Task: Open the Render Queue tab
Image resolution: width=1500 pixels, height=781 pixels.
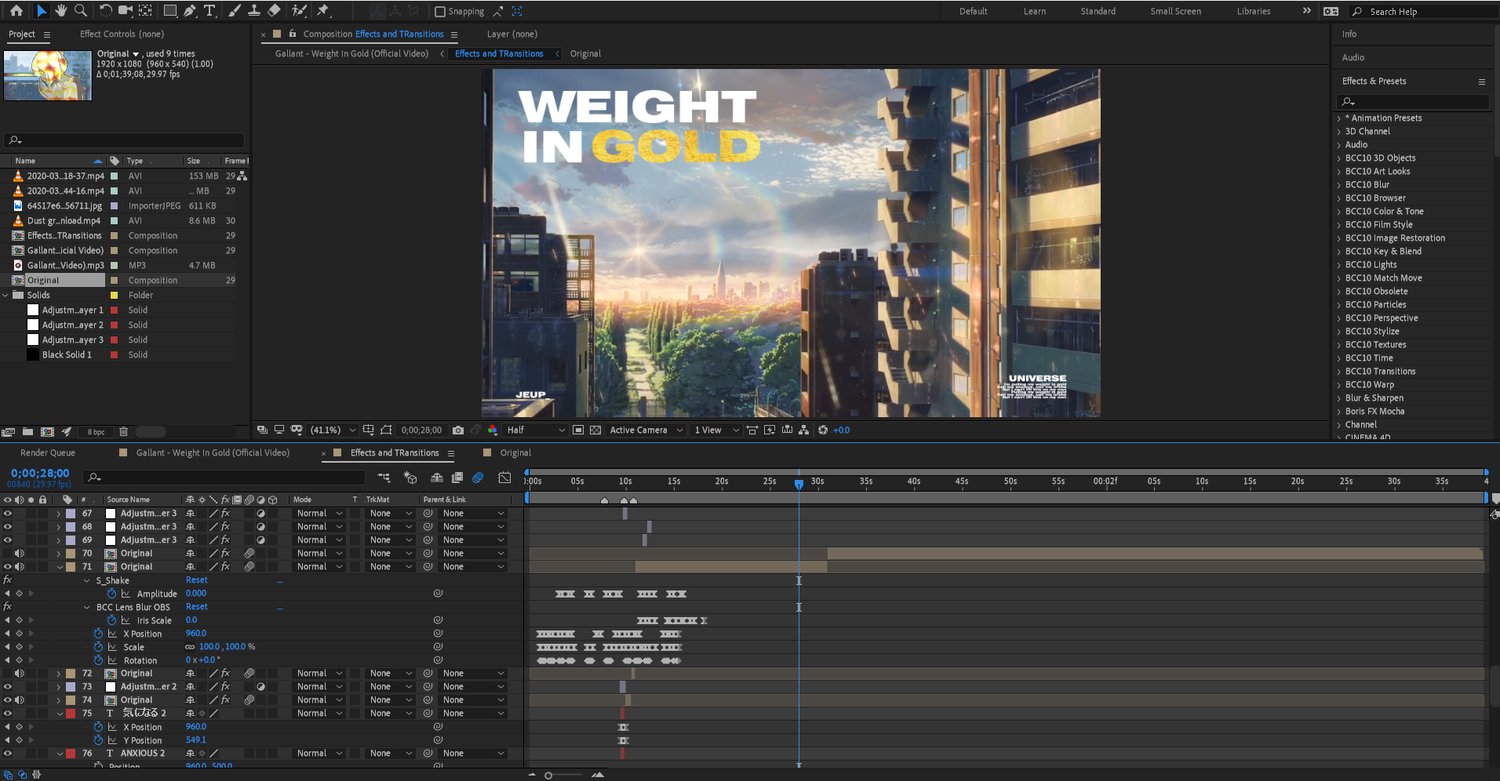Action: point(48,453)
